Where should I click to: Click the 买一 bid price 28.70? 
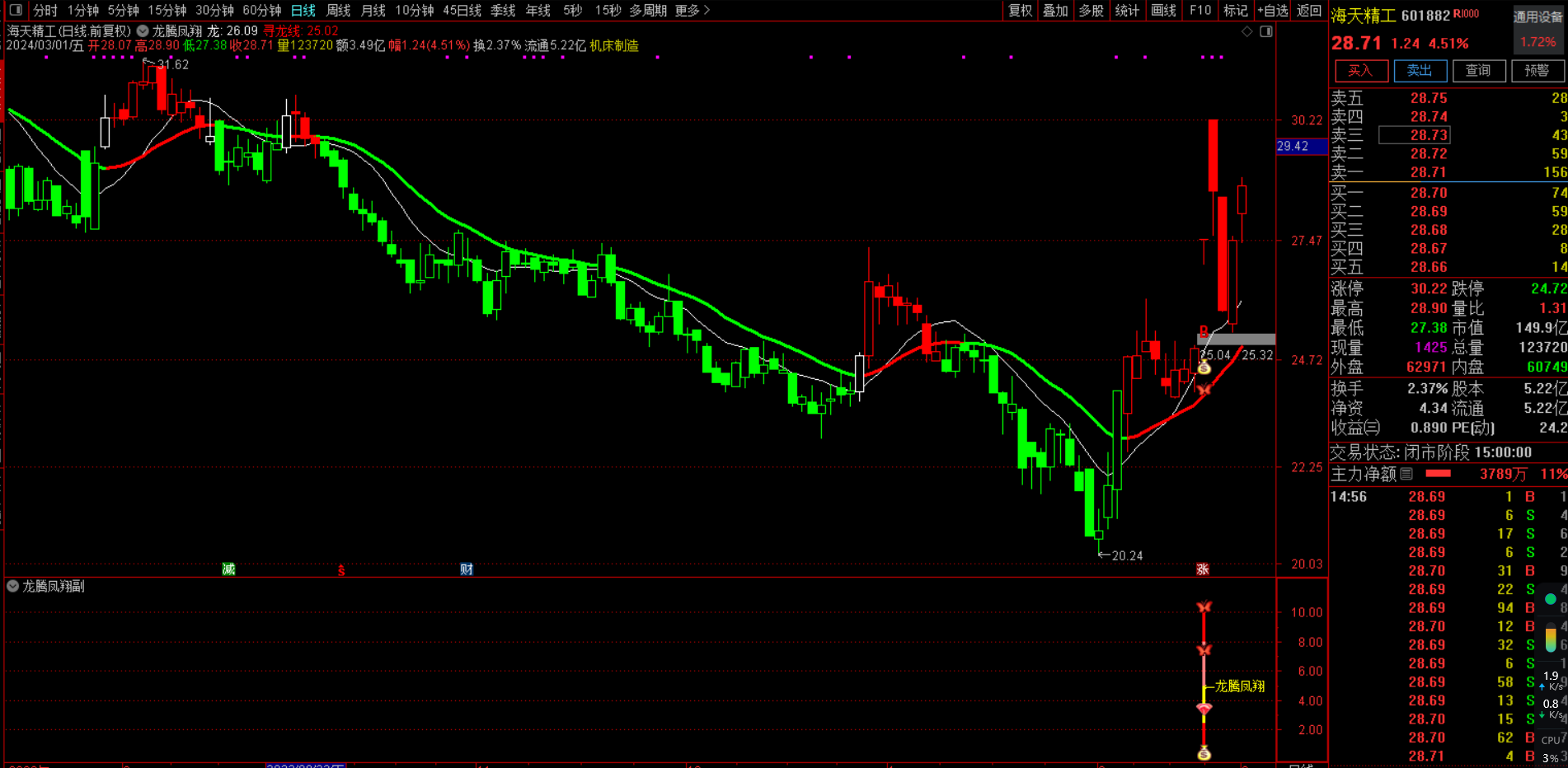click(1429, 193)
